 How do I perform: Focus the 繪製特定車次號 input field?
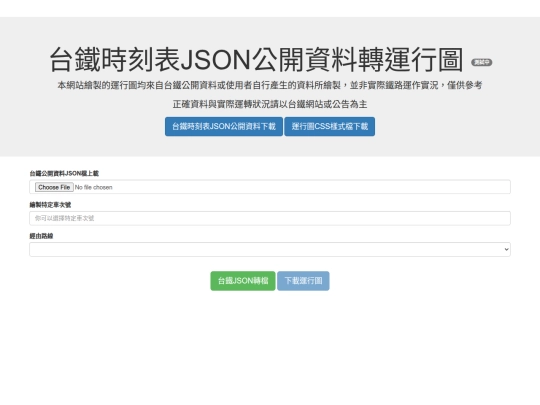[x=270, y=218]
